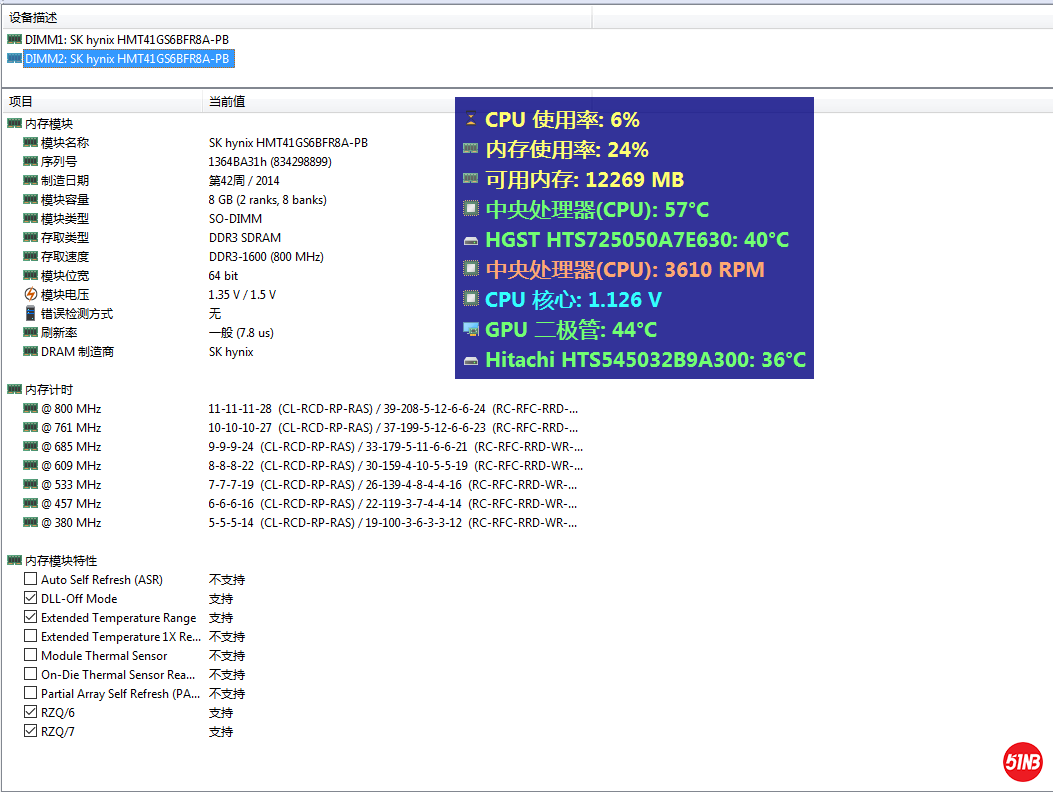This screenshot has height=792, width=1053.
Task: Select the DIMM2 SK hynix device entry
Action: click(x=127, y=59)
